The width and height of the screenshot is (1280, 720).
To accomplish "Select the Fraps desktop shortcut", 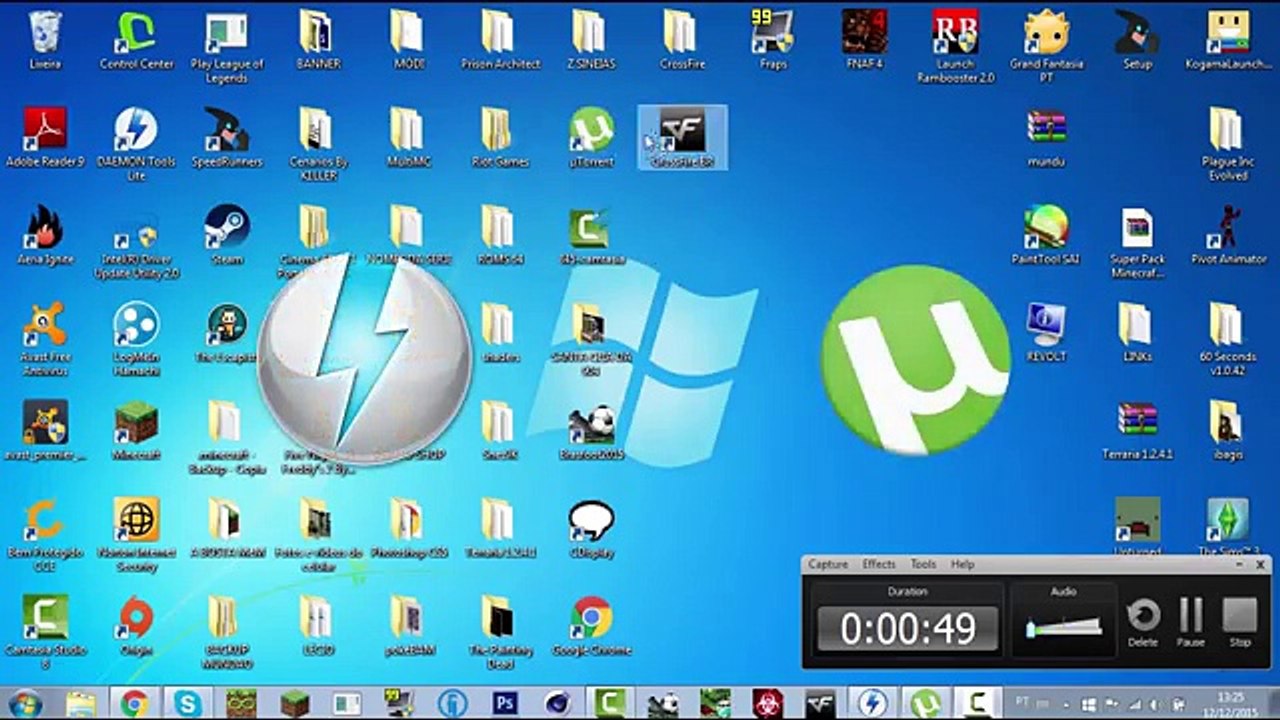I will click(773, 40).
